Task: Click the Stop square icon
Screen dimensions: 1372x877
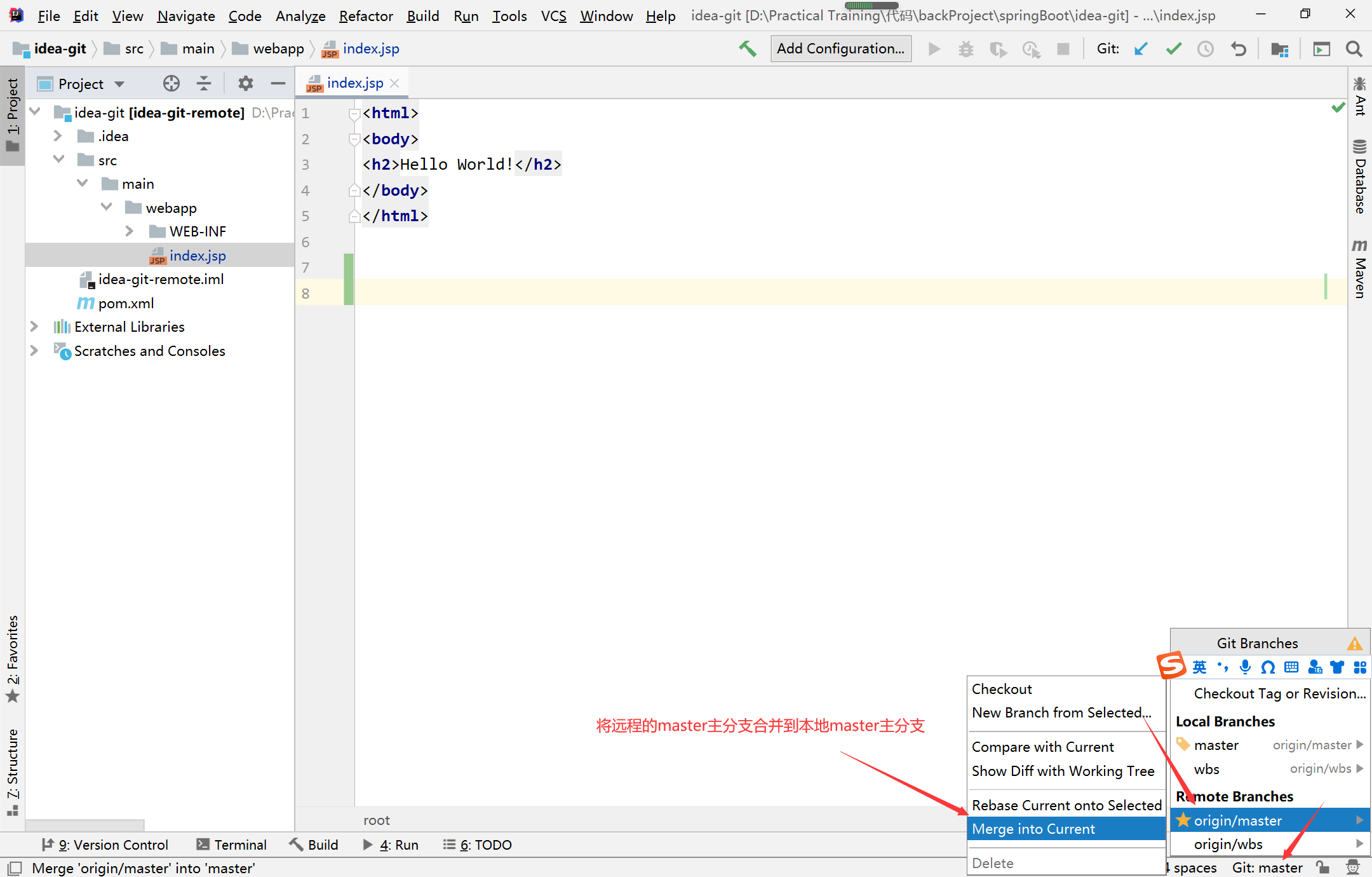Action: click(1063, 49)
